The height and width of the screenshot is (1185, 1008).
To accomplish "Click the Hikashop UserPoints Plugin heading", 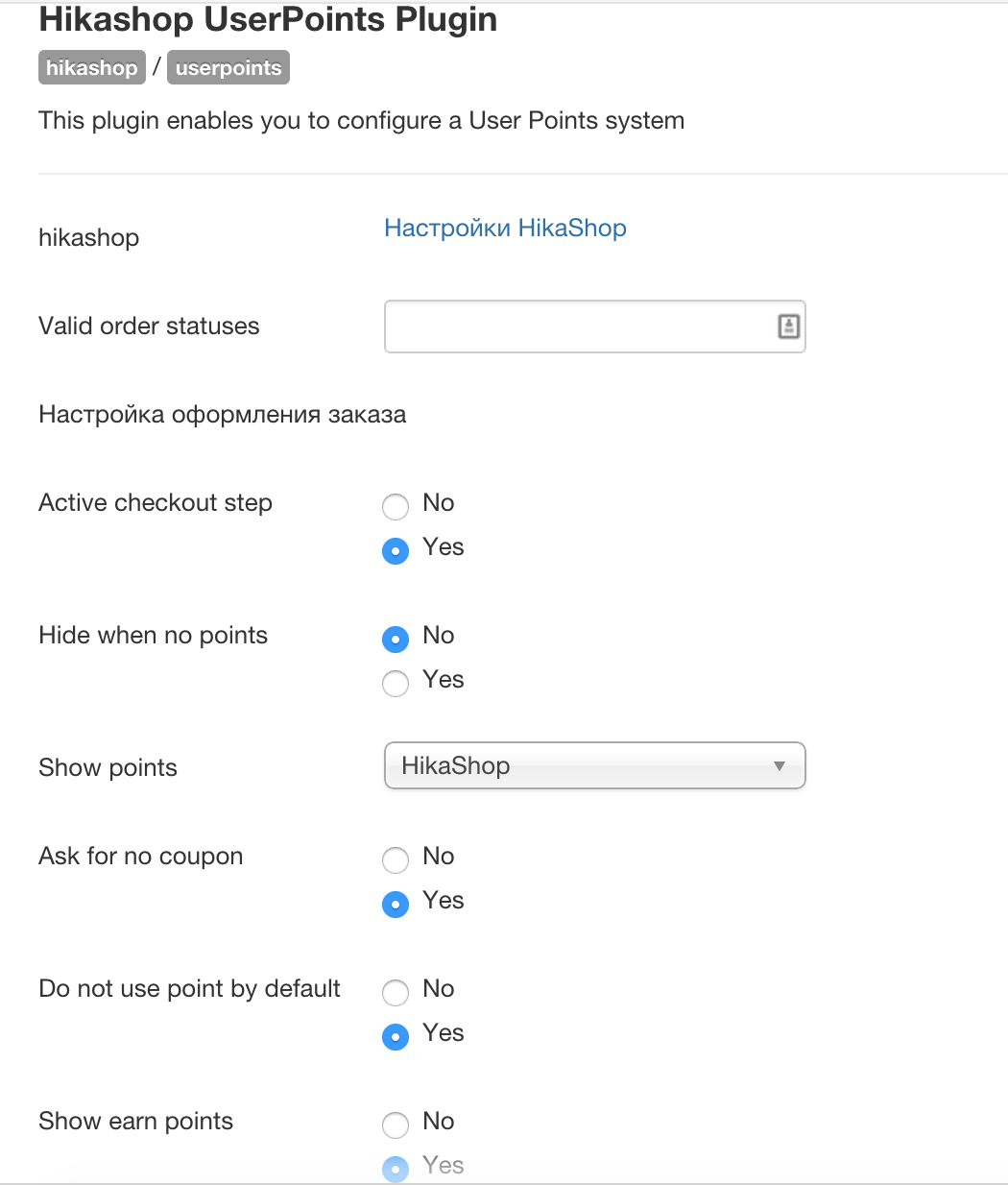I will (268, 20).
